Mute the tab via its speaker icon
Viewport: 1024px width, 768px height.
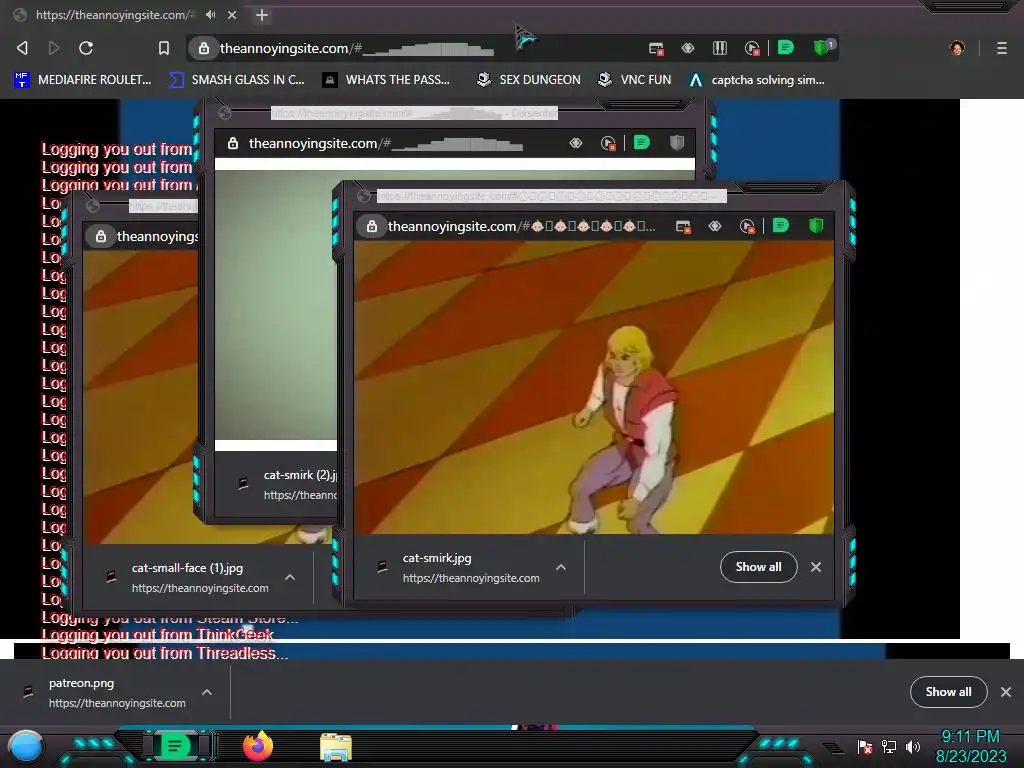[x=210, y=14]
